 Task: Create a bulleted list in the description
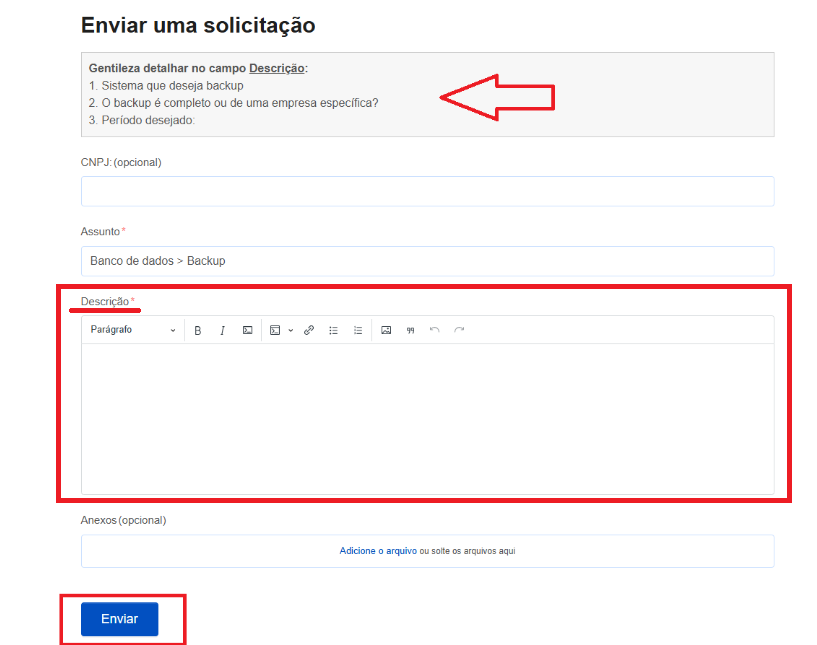click(333, 330)
